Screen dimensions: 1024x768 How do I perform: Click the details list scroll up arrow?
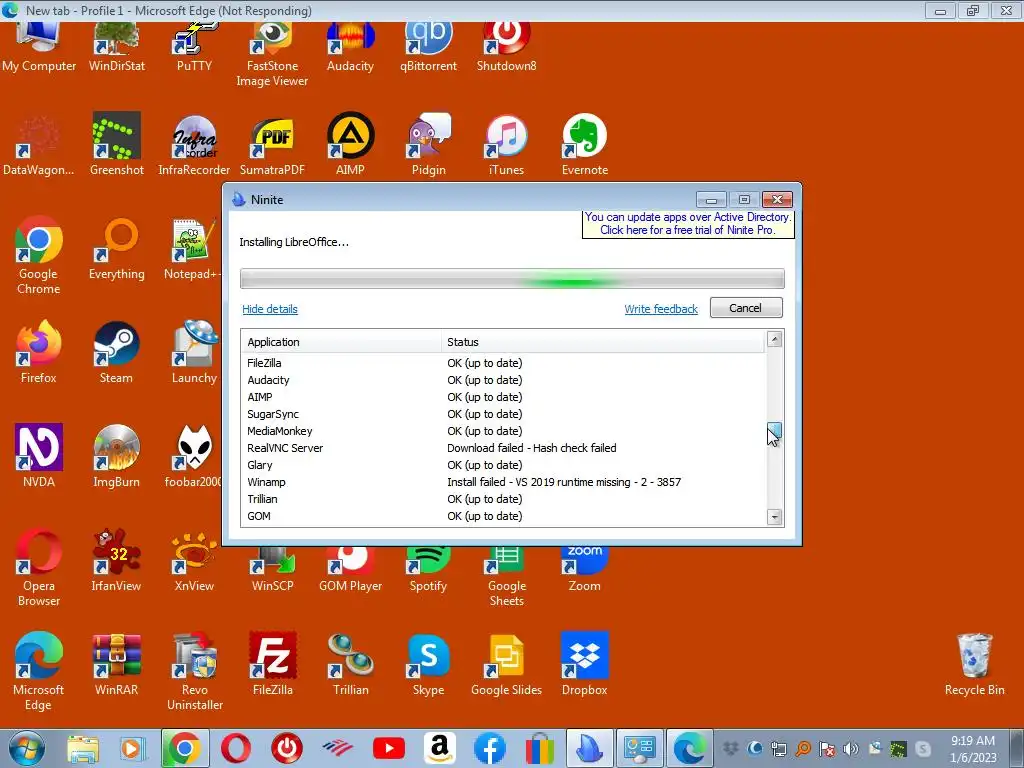tap(775, 339)
